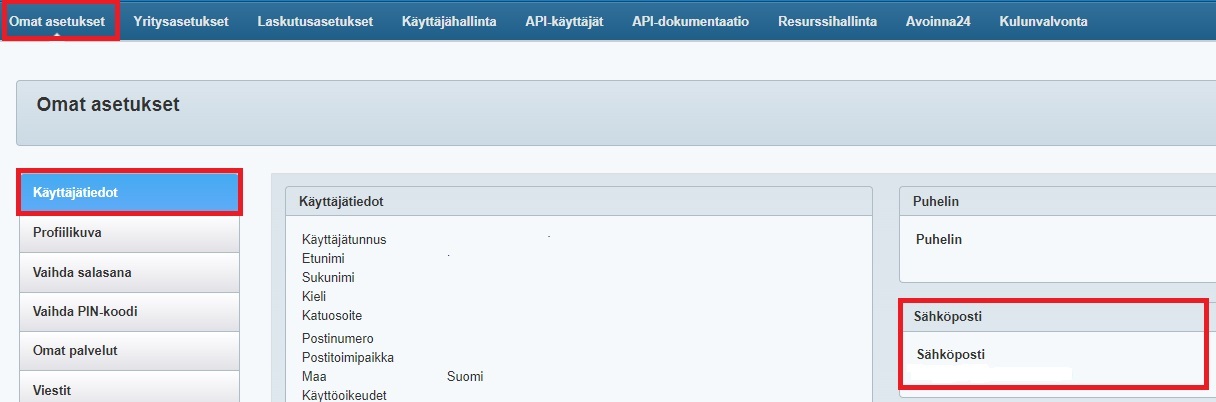The height and width of the screenshot is (402, 1216).
Task: Select Käyttäjätiedot in the left sidebar
Action: pos(129,192)
